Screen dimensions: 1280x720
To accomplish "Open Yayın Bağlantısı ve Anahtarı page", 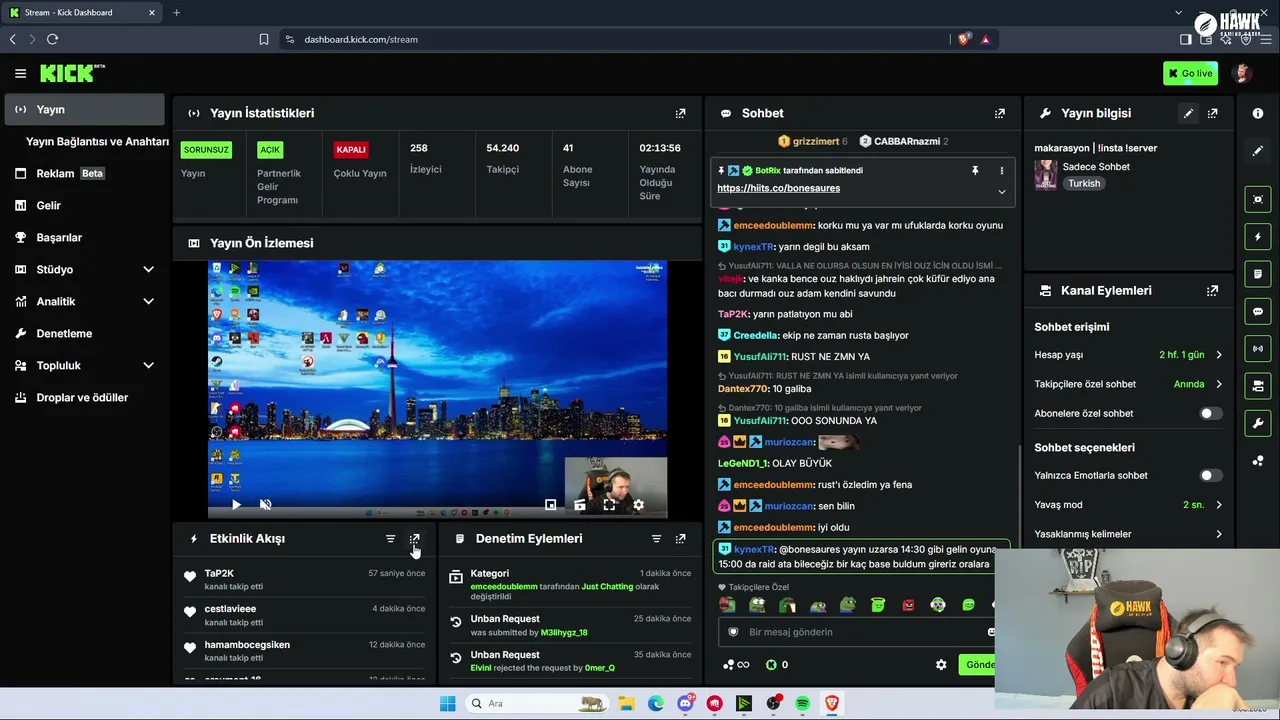I will click(x=97, y=141).
